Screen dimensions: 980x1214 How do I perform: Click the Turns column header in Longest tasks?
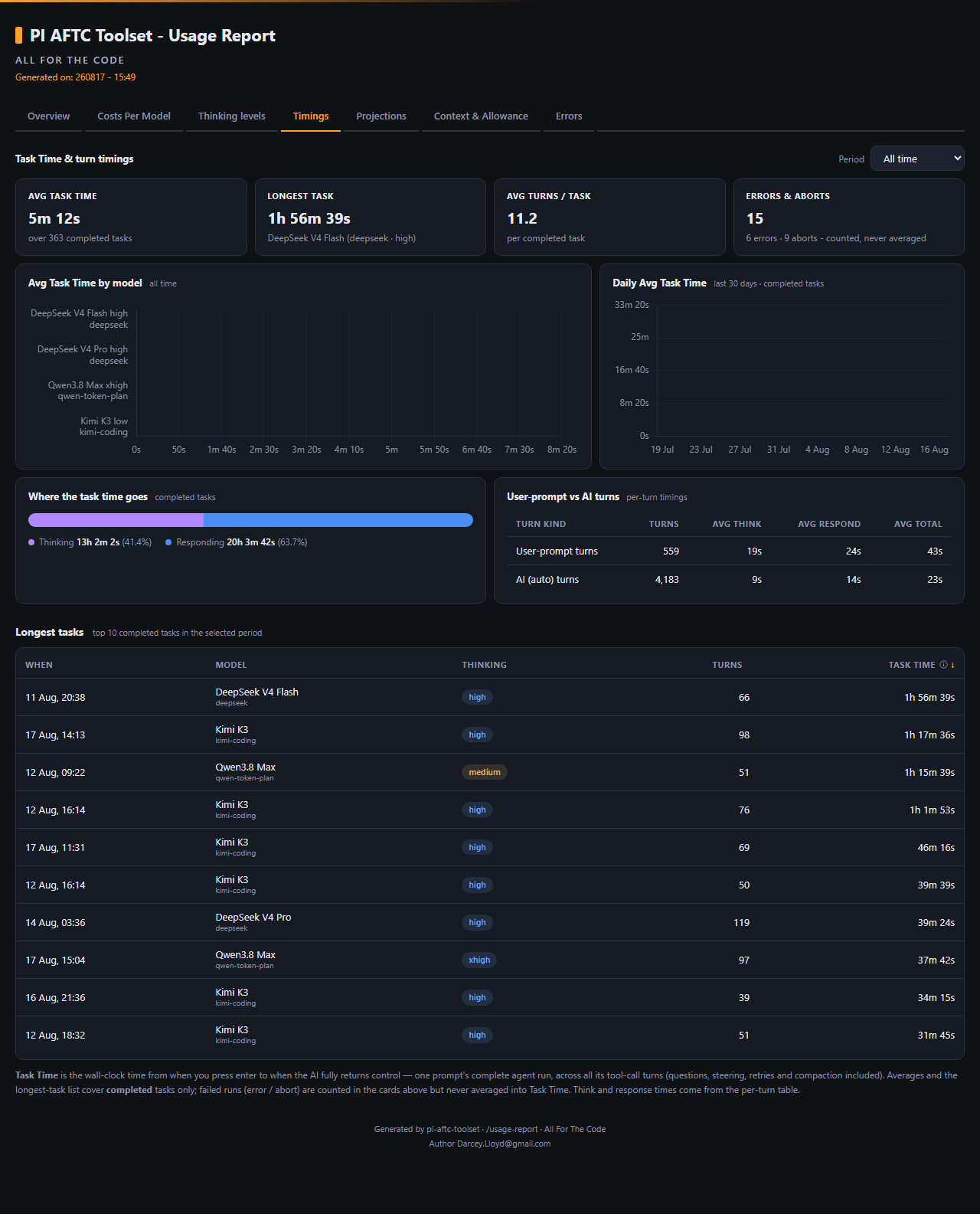[727, 665]
